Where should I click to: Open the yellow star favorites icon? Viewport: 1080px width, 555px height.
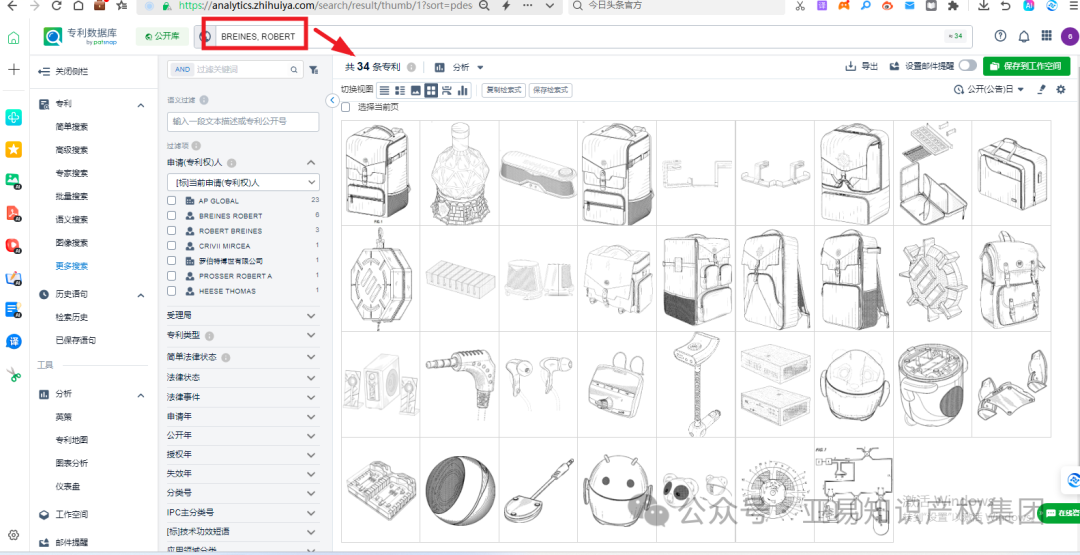[13, 149]
